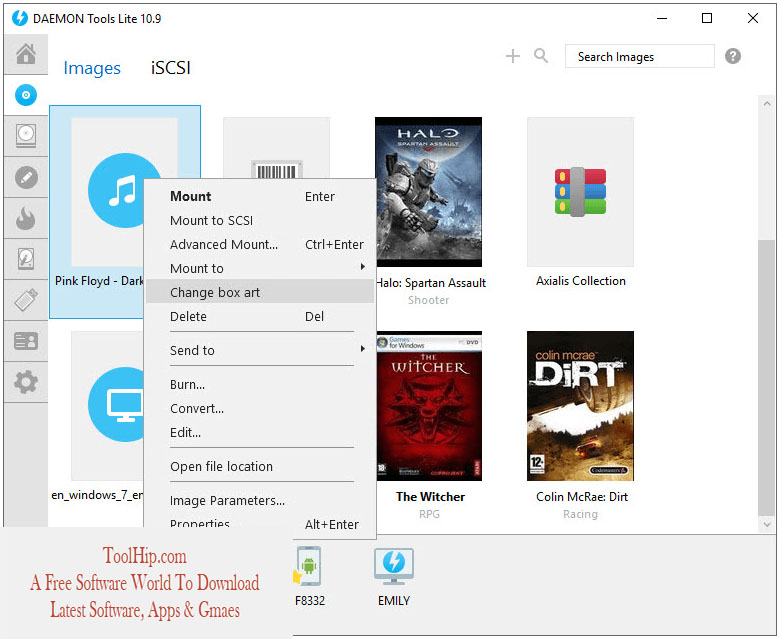The width and height of the screenshot is (782, 639).
Task: Switch to the iSCSI tab
Action: click(171, 68)
